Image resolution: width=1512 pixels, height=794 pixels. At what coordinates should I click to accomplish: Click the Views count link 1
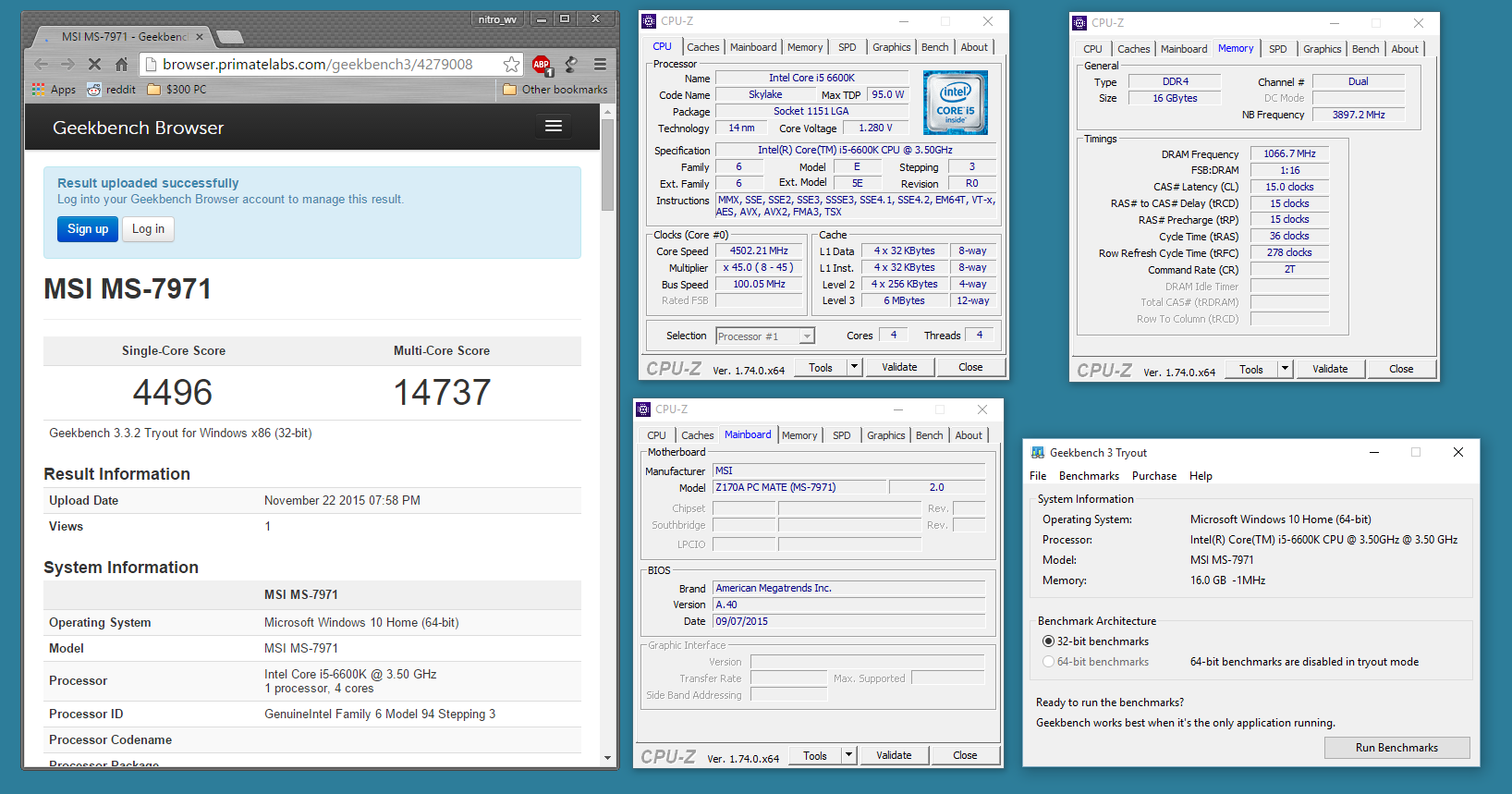coord(268,526)
